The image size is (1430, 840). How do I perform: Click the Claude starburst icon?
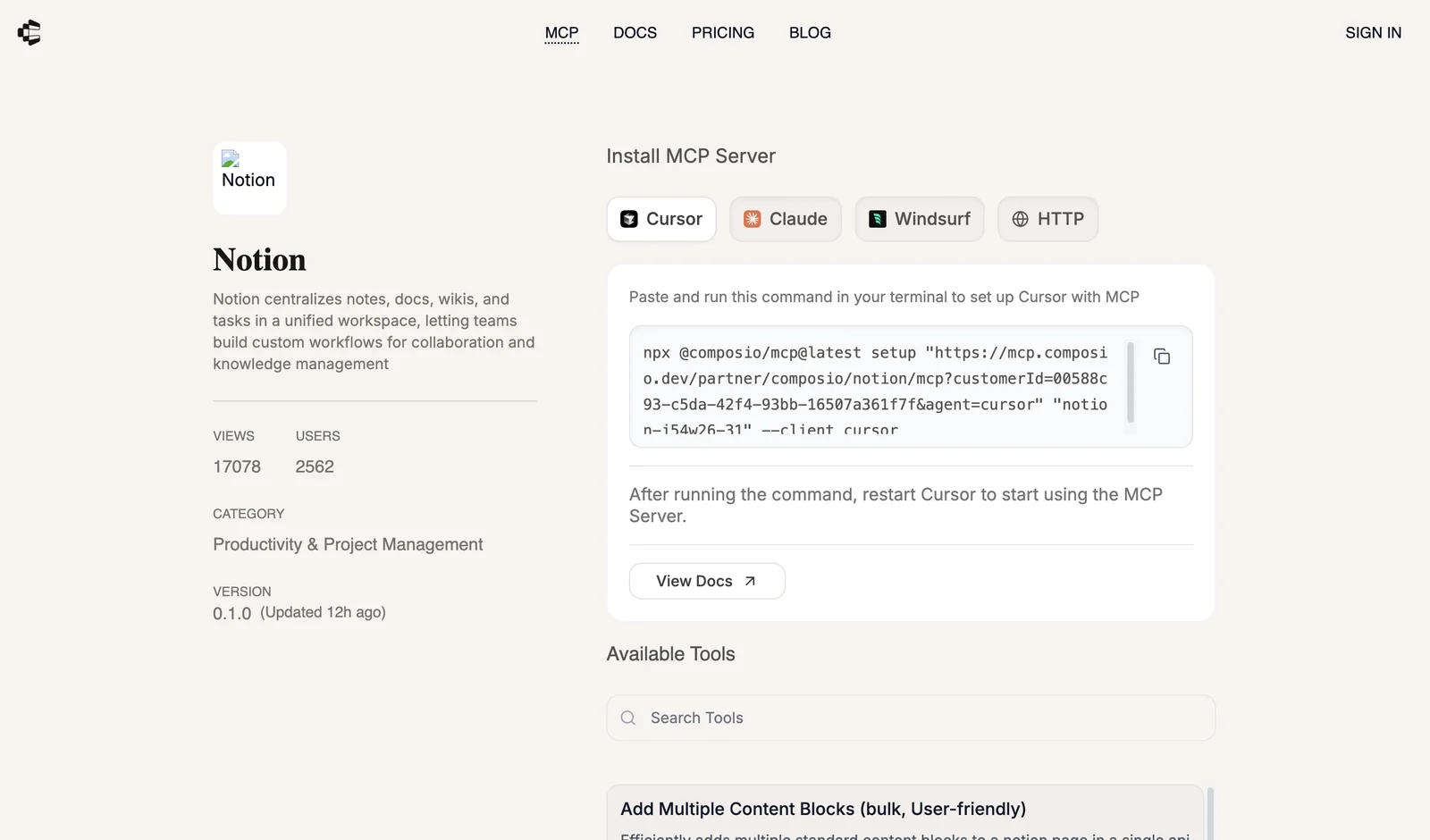pos(753,219)
